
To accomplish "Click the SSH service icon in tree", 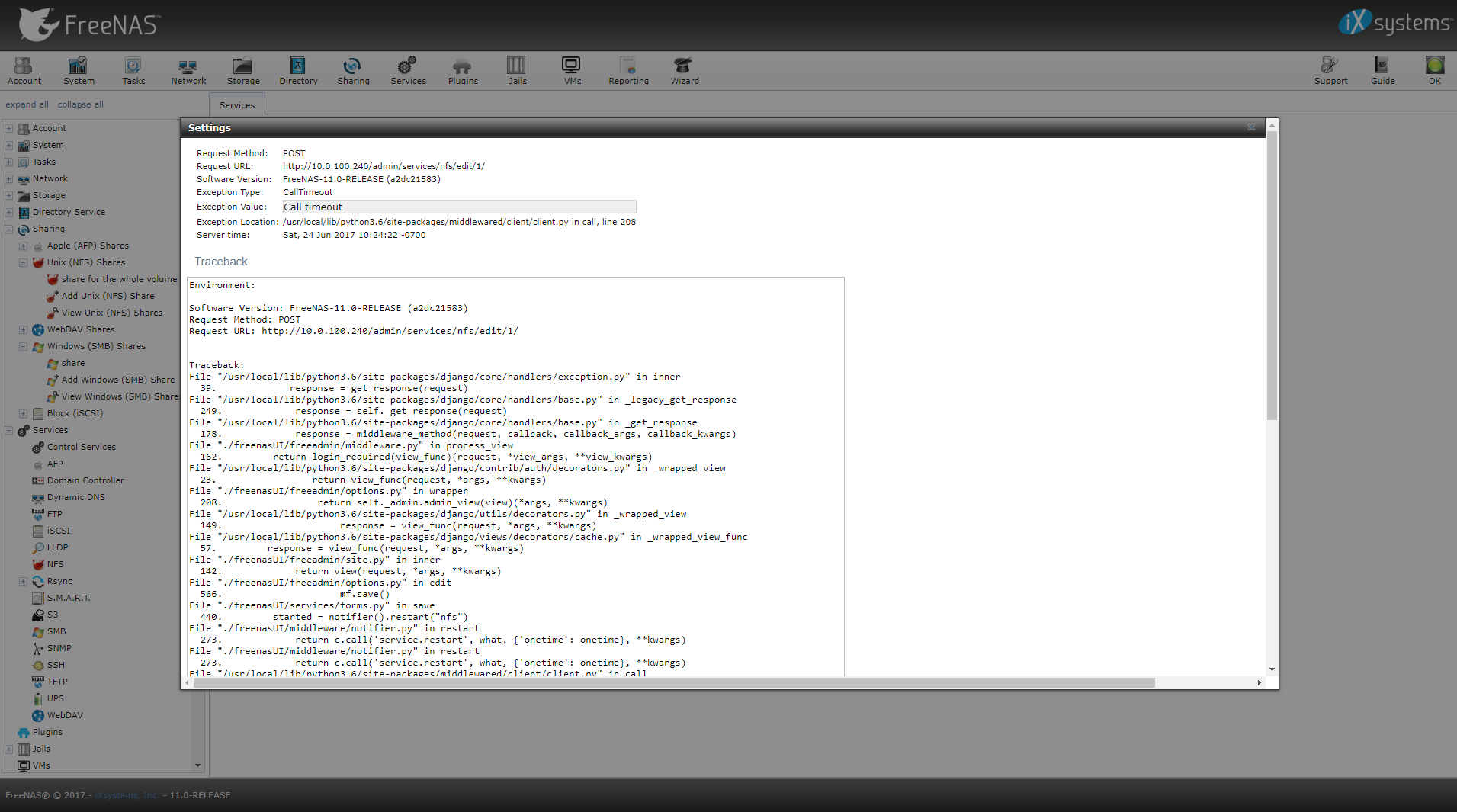I will click(x=38, y=665).
